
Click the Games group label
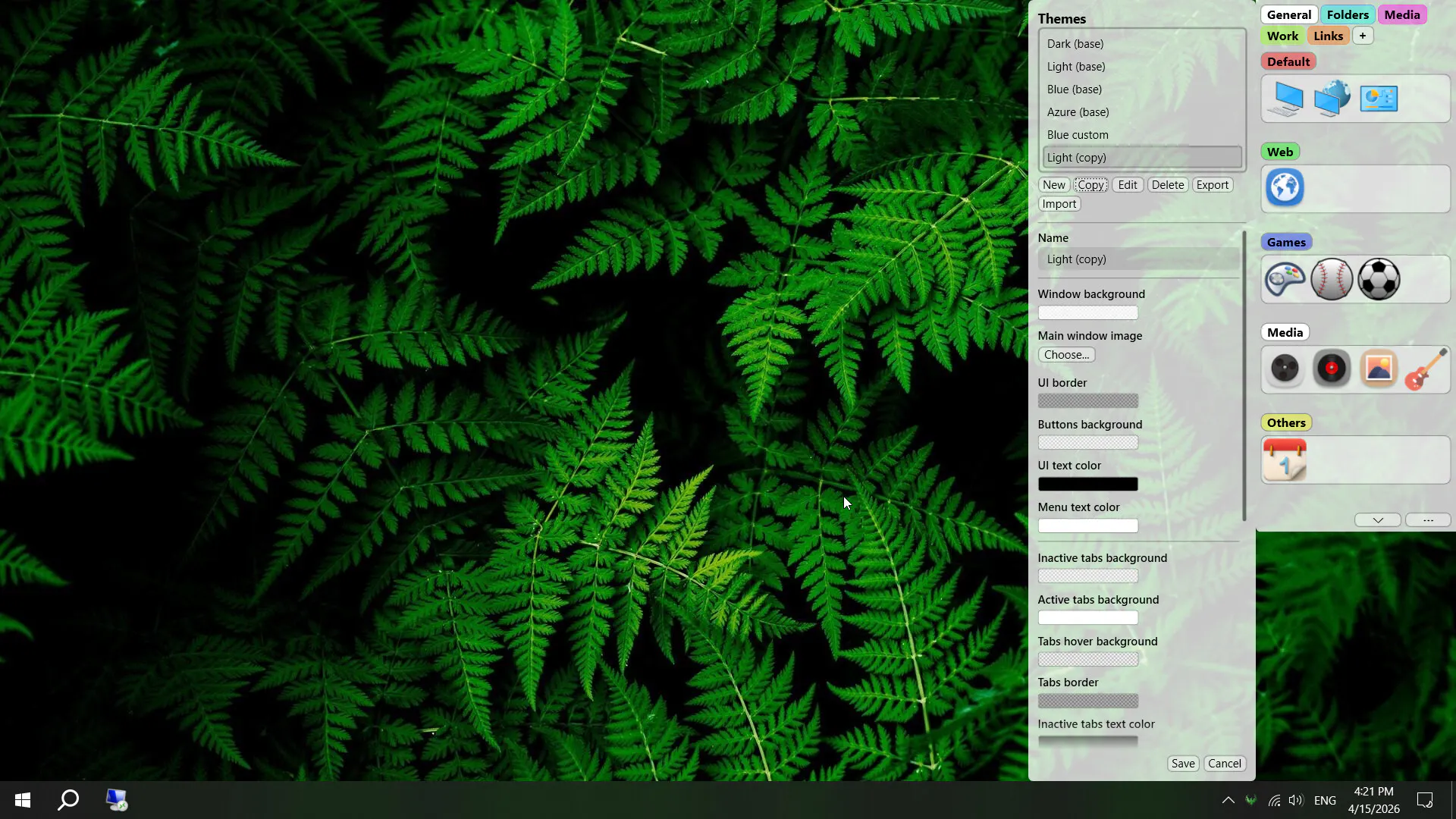pos(1286,242)
